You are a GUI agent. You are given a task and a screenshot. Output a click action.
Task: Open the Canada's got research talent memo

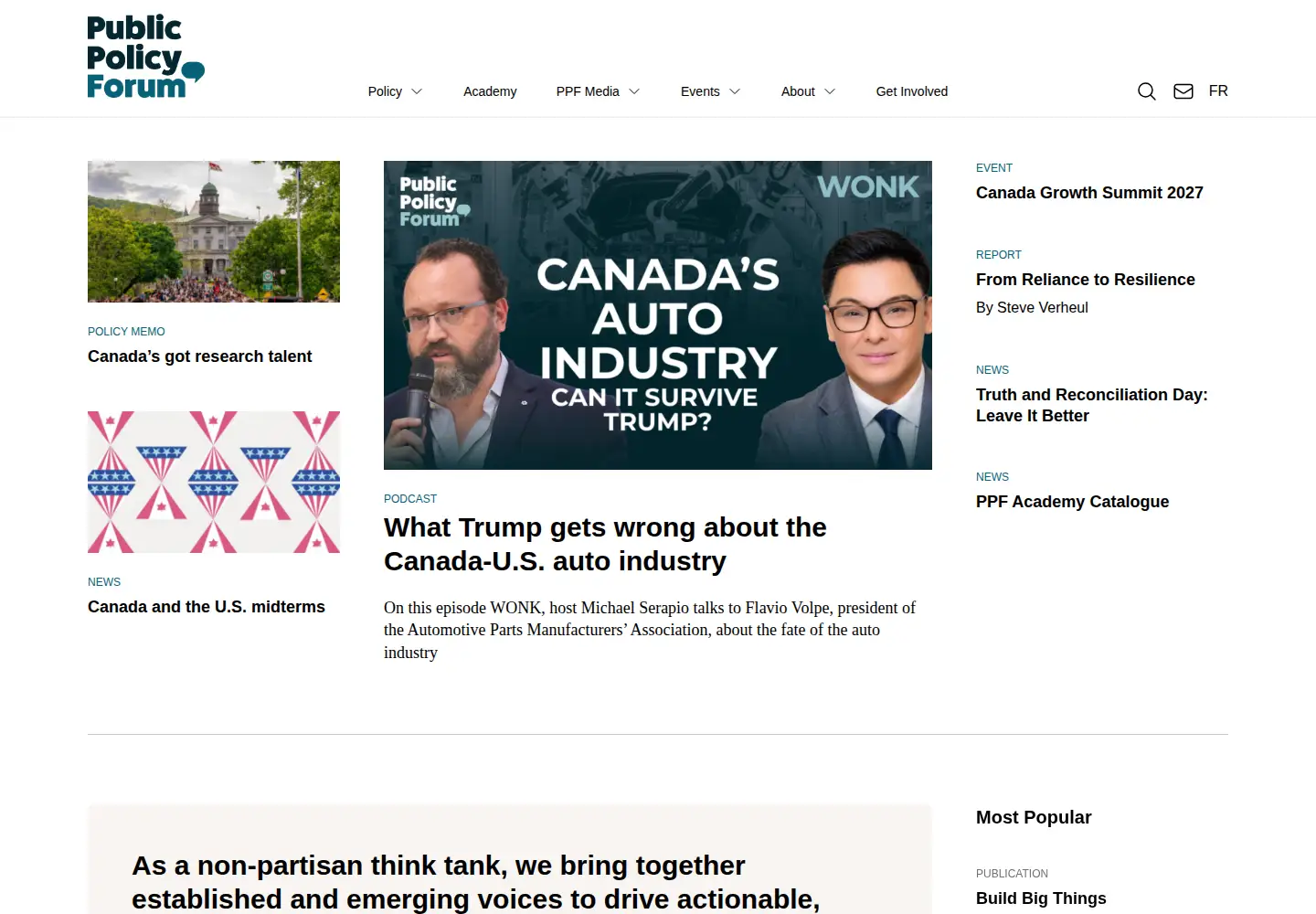click(199, 356)
